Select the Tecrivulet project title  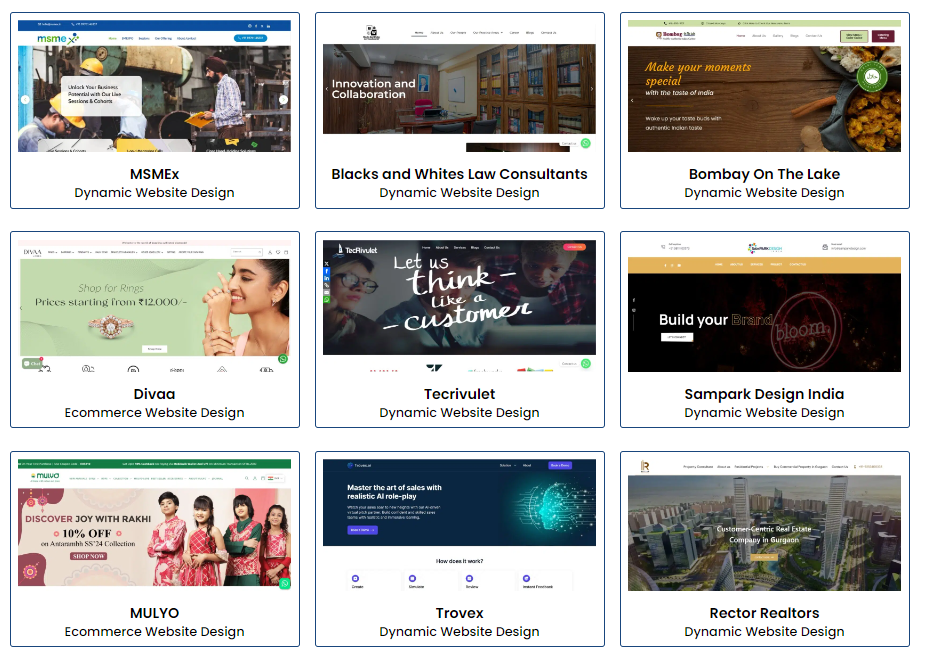(459, 394)
